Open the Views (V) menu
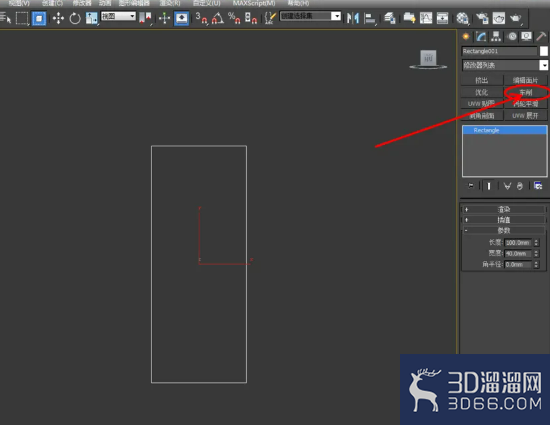The width and height of the screenshot is (550, 425). [19, 3]
